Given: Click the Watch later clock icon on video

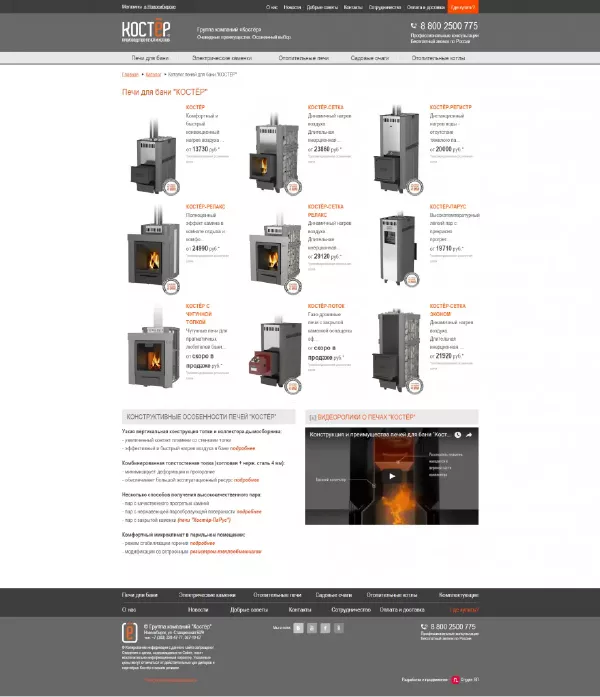Looking at the screenshot, I should click(458, 435).
